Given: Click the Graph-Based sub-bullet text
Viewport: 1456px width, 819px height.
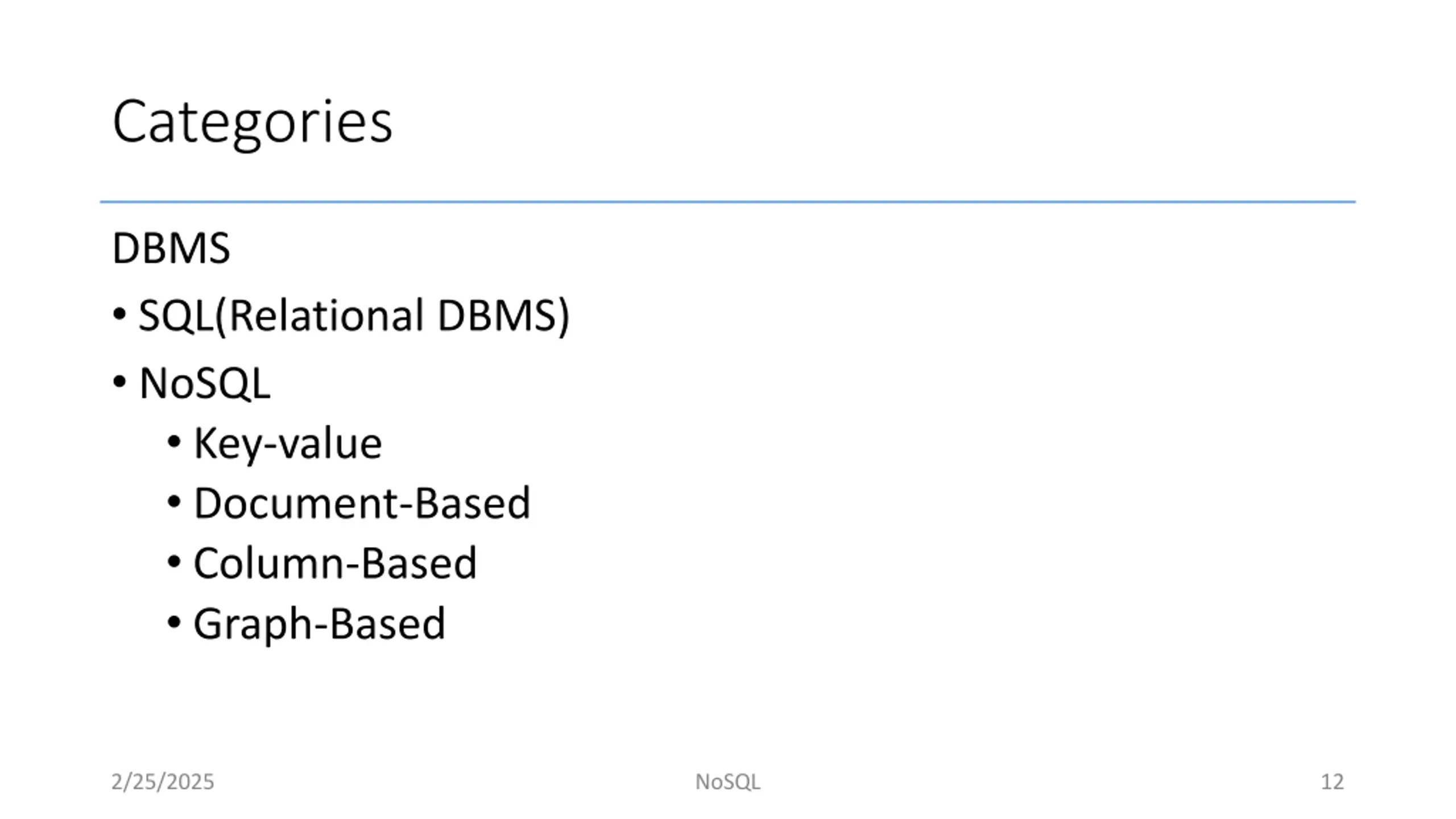Looking at the screenshot, I should tap(320, 625).
